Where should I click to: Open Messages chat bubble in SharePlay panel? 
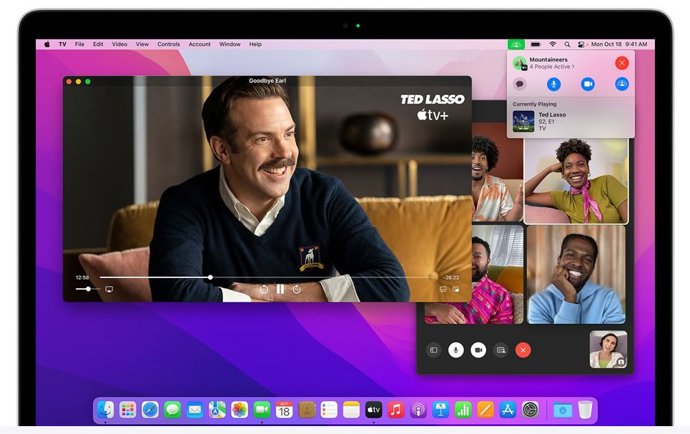click(x=520, y=84)
